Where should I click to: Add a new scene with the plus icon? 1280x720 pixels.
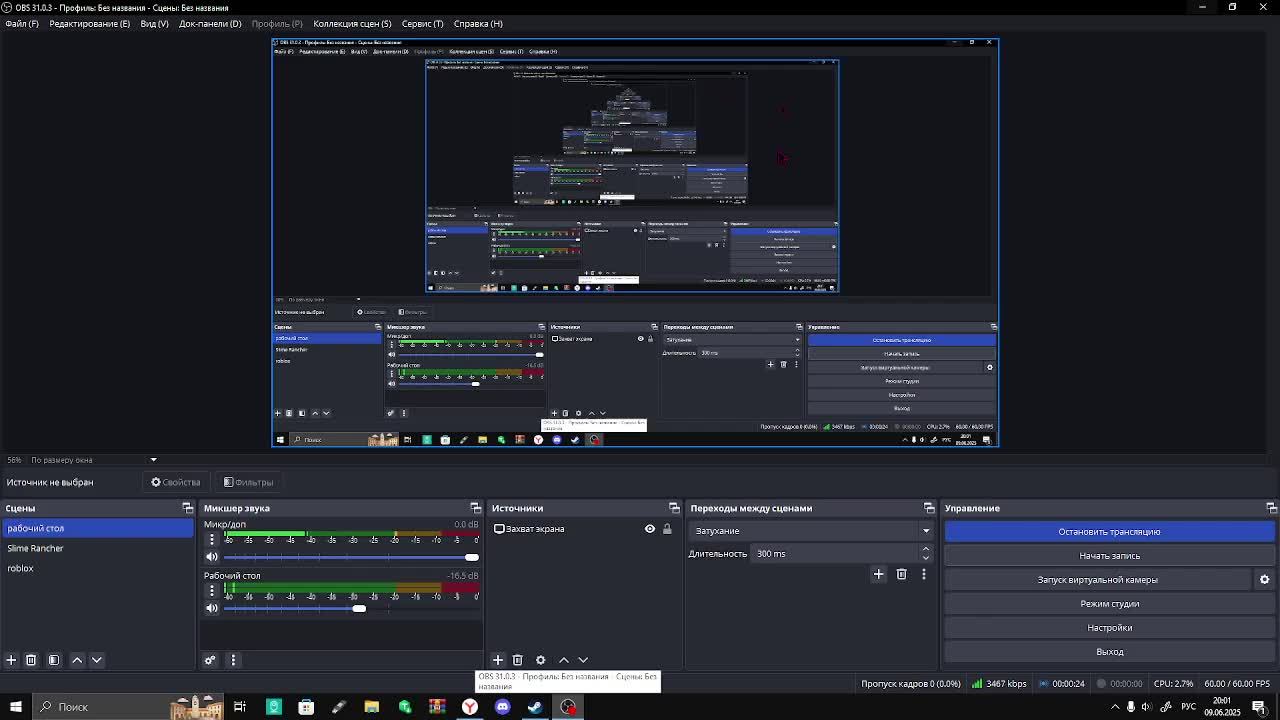coord(11,660)
